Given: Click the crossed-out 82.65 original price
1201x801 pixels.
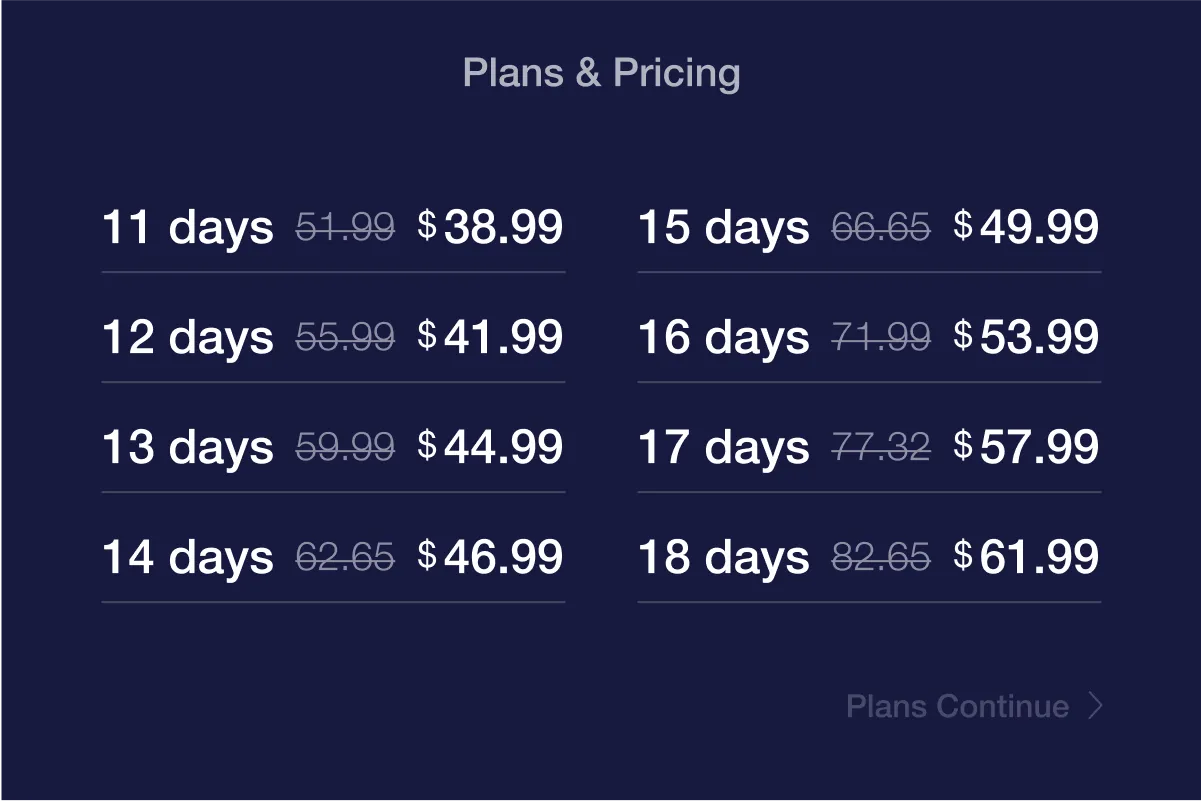Looking at the screenshot, I should coord(881,557).
